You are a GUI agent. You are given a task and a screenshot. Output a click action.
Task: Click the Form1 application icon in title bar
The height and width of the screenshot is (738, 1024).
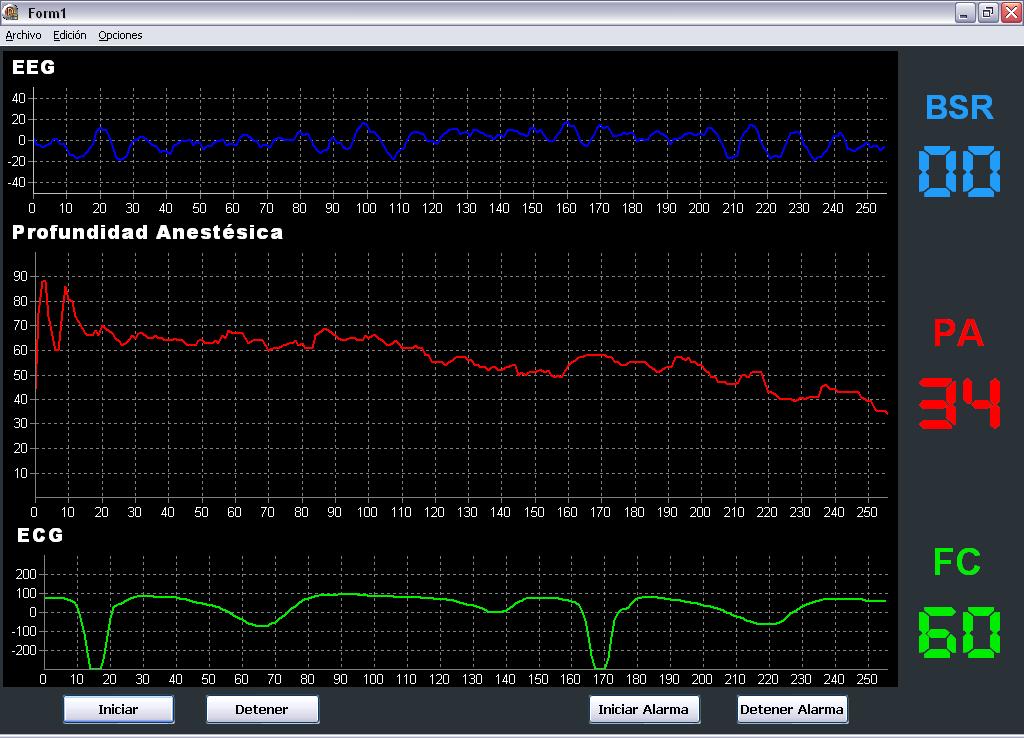pos(12,12)
